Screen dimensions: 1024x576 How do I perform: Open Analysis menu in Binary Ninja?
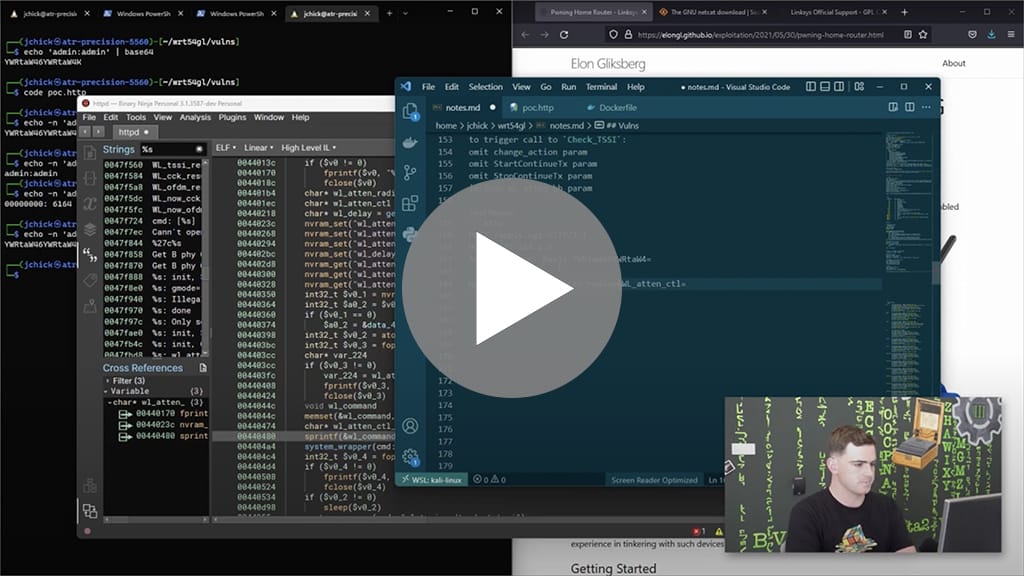click(x=195, y=118)
